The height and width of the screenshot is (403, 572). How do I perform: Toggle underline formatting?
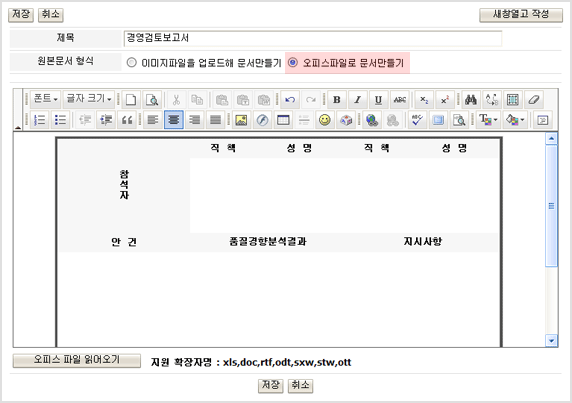coord(378,100)
